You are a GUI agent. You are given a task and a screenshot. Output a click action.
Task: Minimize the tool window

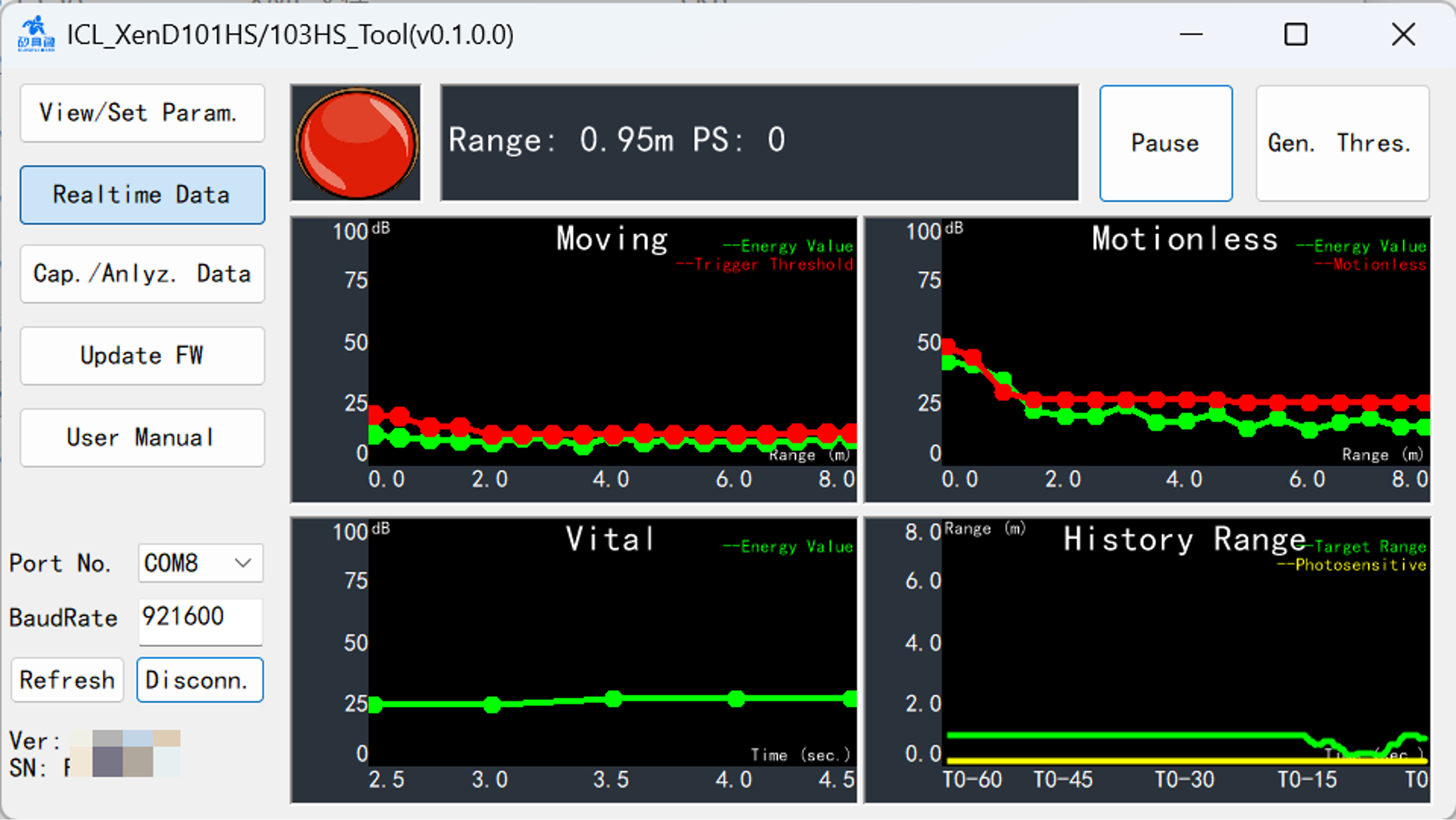(x=1190, y=34)
